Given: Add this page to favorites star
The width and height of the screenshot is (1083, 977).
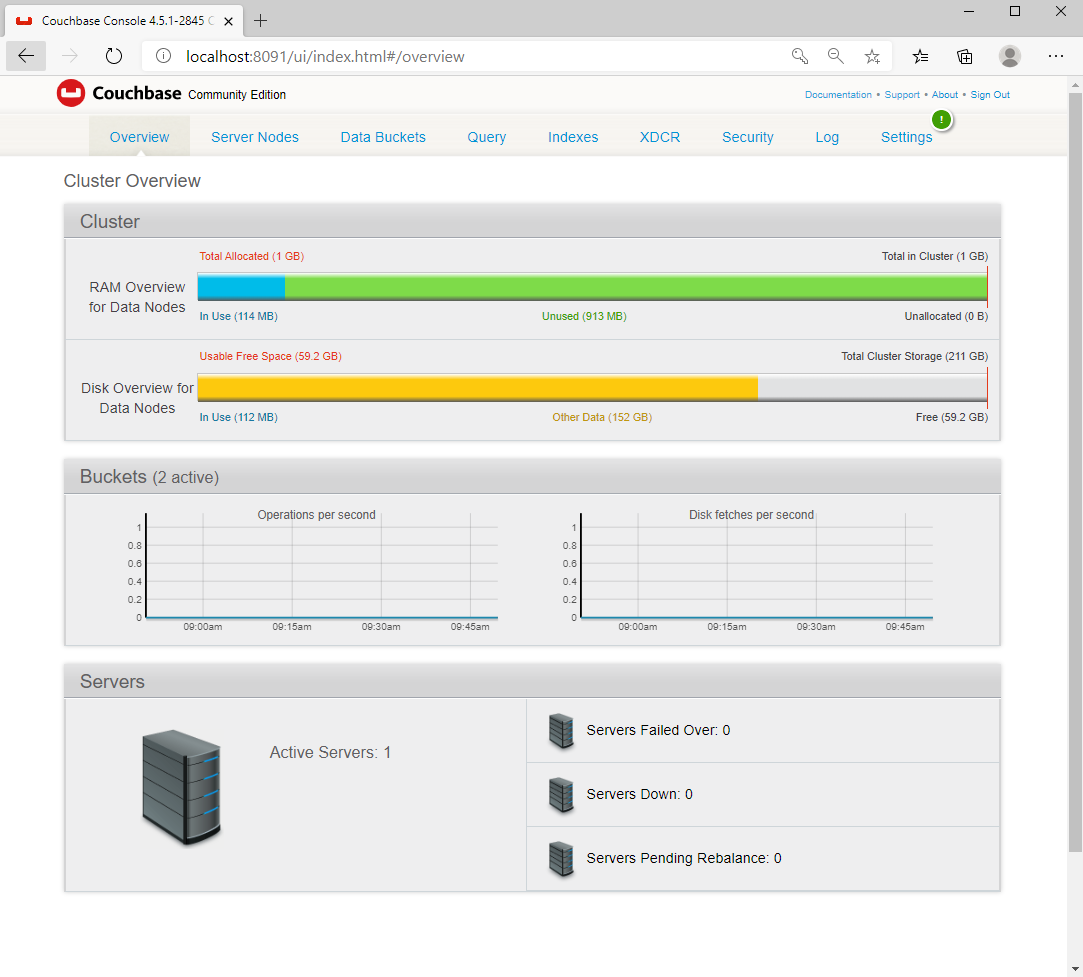Looking at the screenshot, I should pos(872,56).
